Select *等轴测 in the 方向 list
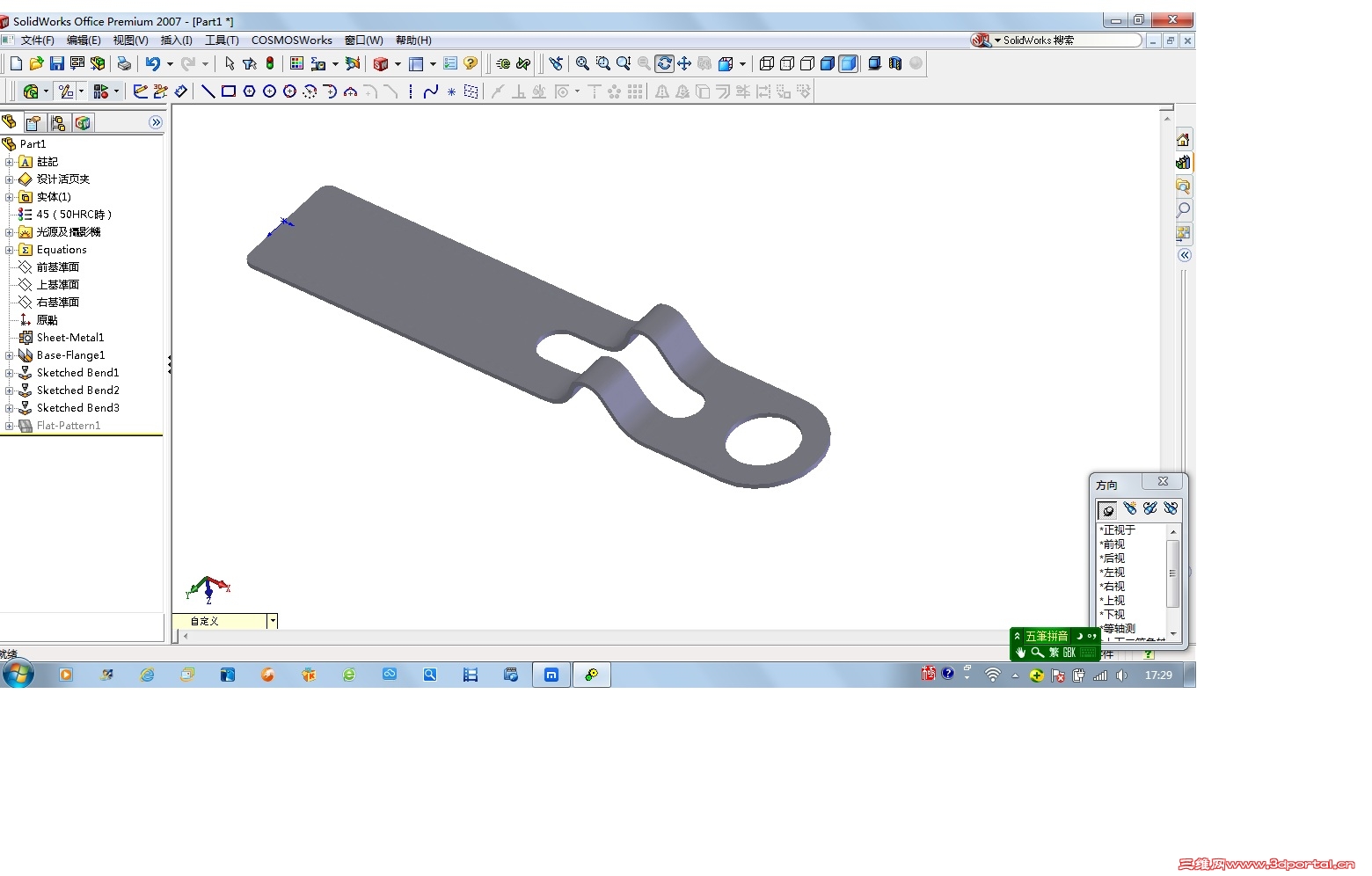The image size is (1372, 876). (x=1118, y=629)
